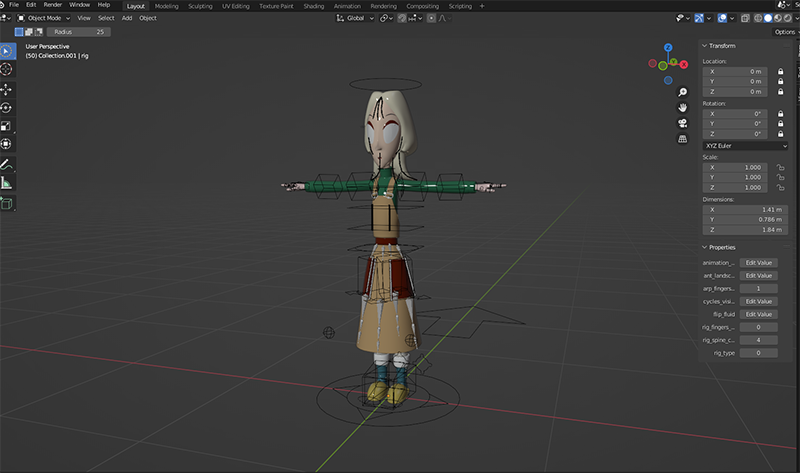The height and width of the screenshot is (473, 800).
Task: Open the XYZ Euler rotation mode dropdown
Action: click(x=746, y=145)
